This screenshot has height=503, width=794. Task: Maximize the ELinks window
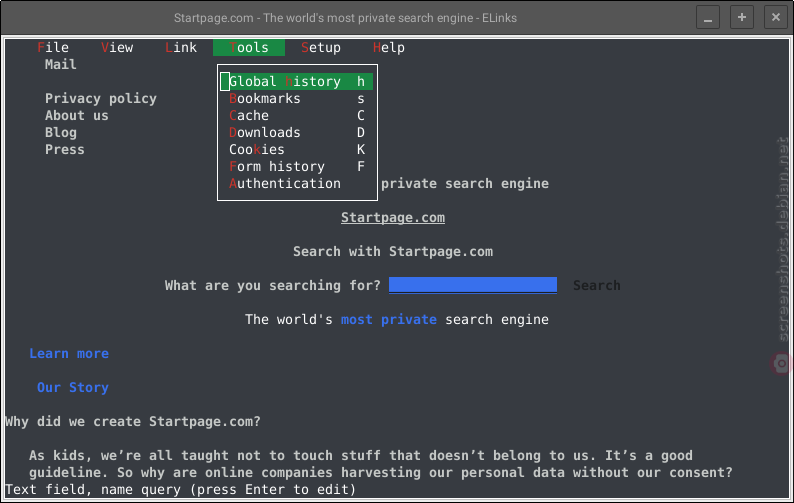point(742,18)
